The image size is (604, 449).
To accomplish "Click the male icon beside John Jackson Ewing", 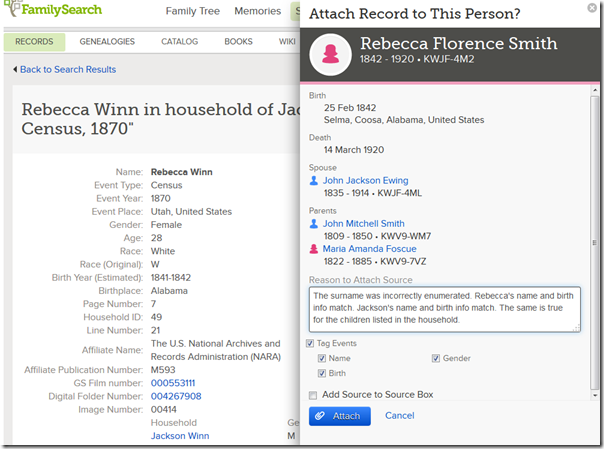I will pyautogui.click(x=314, y=180).
